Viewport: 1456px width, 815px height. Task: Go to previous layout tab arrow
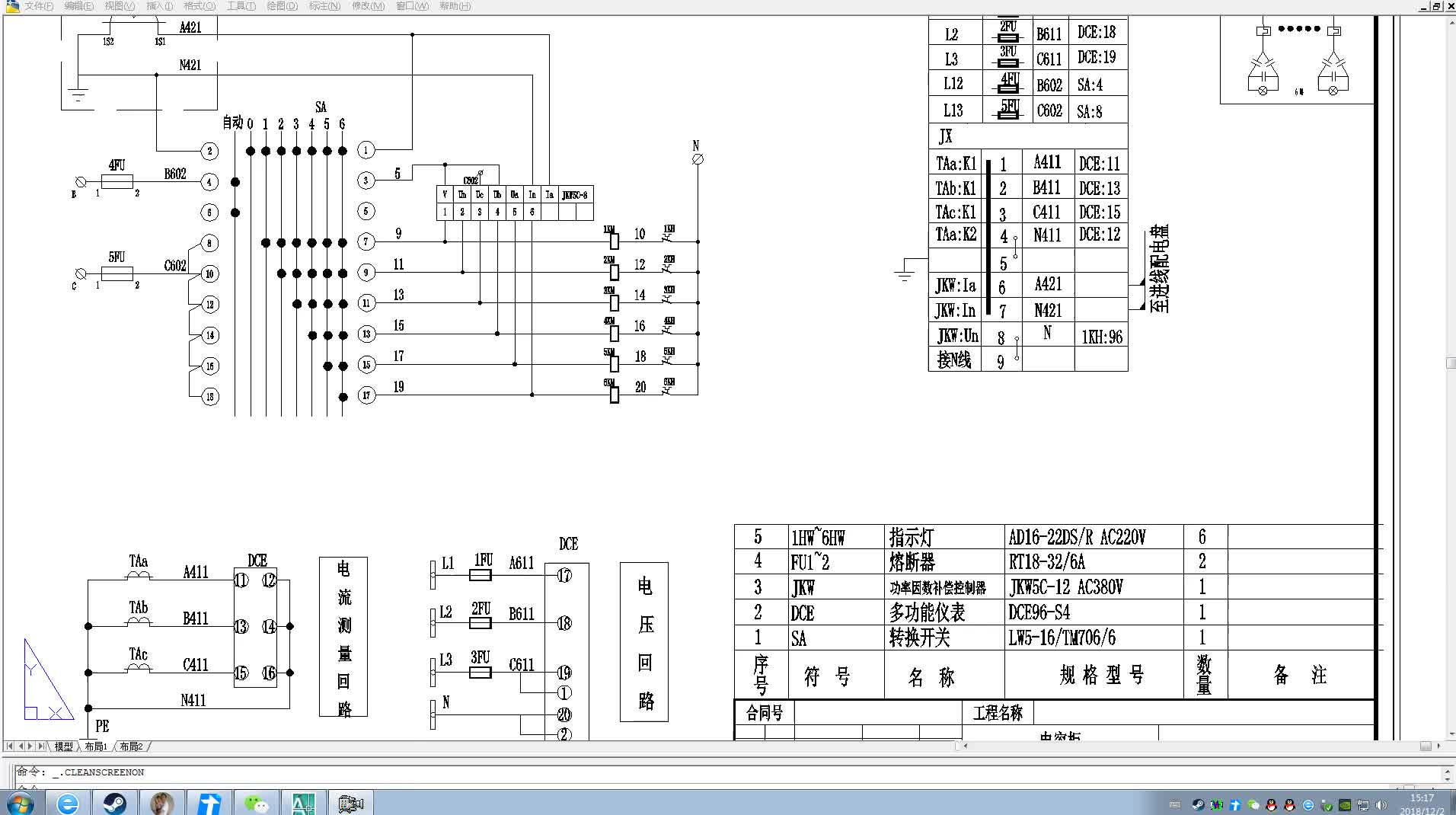(x=21, y=746)
